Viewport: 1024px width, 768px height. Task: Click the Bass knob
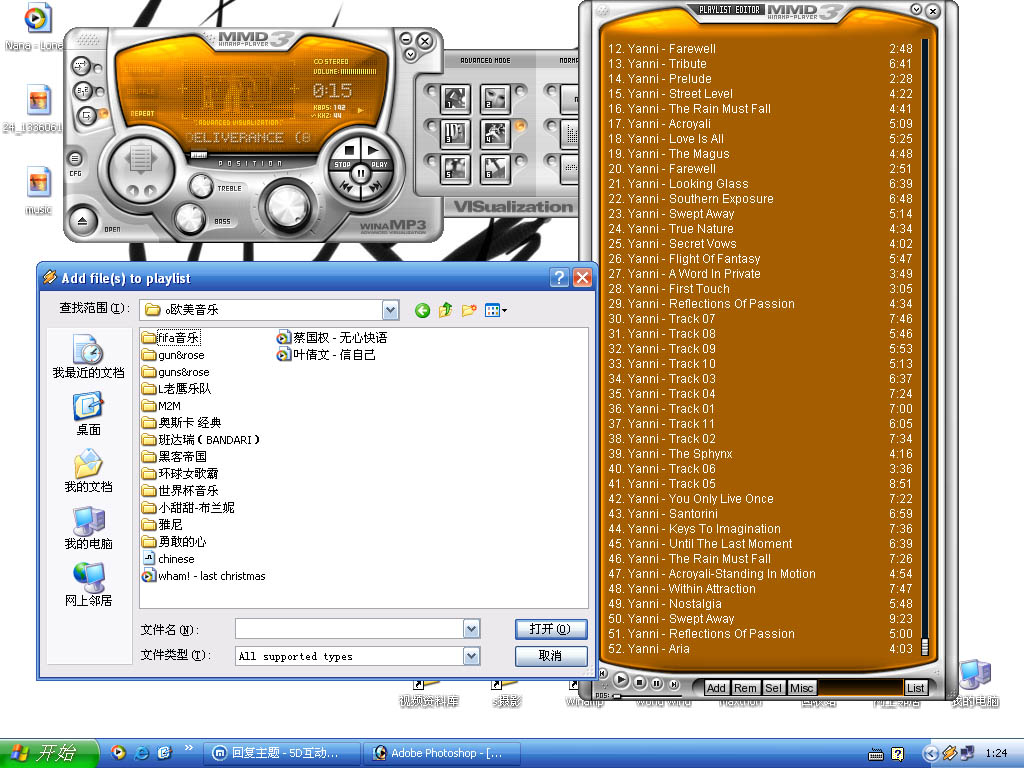pos(189,218)
